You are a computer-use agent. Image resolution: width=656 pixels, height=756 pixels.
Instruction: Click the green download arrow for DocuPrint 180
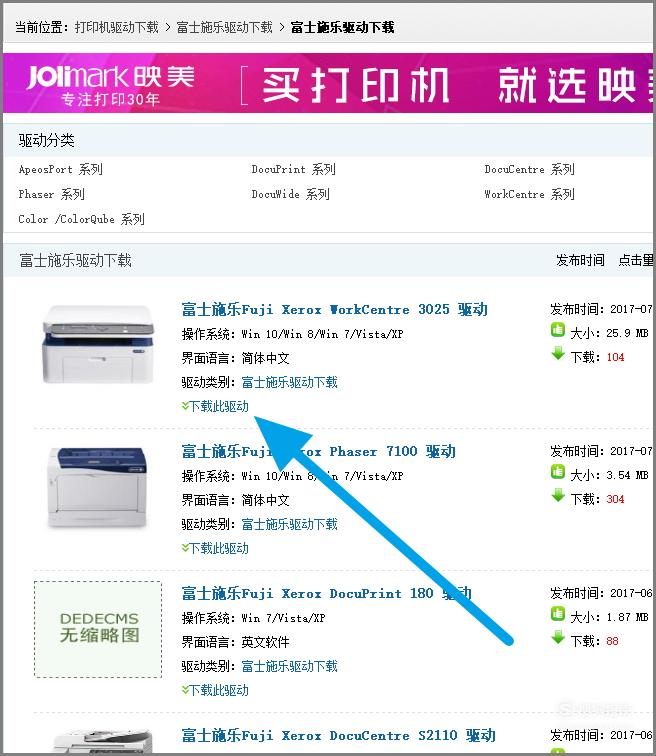(x=558, y=637)
